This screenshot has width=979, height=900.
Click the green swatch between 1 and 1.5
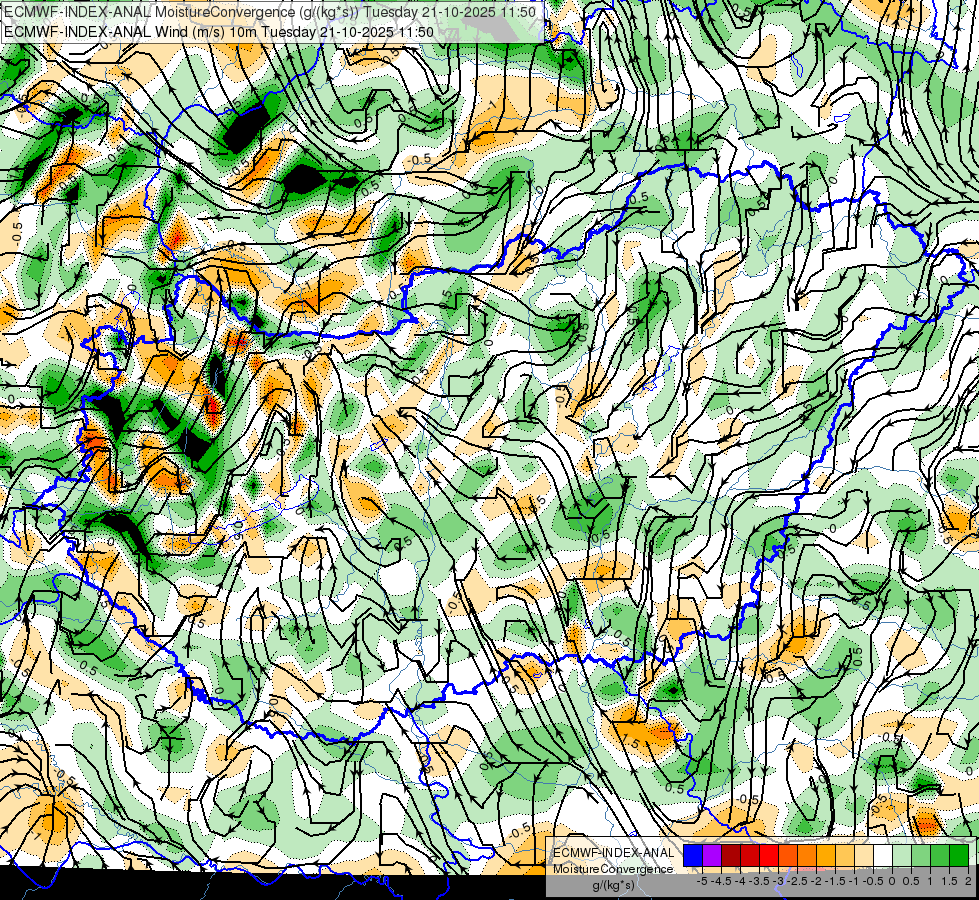(940, 855)
